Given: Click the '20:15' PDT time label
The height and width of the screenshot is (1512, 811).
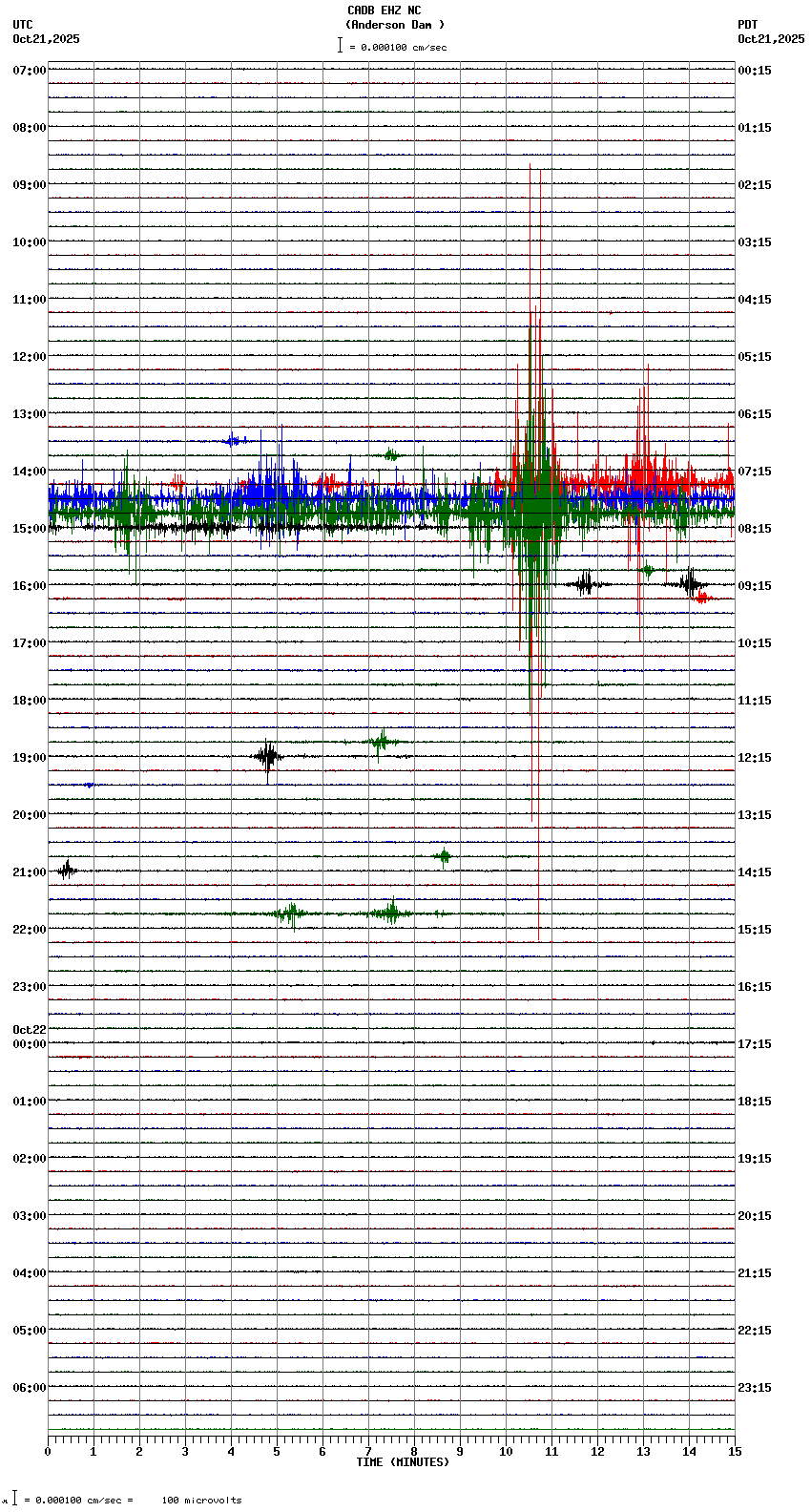Looking at the screenshot, I should (x=755, y=1216).
